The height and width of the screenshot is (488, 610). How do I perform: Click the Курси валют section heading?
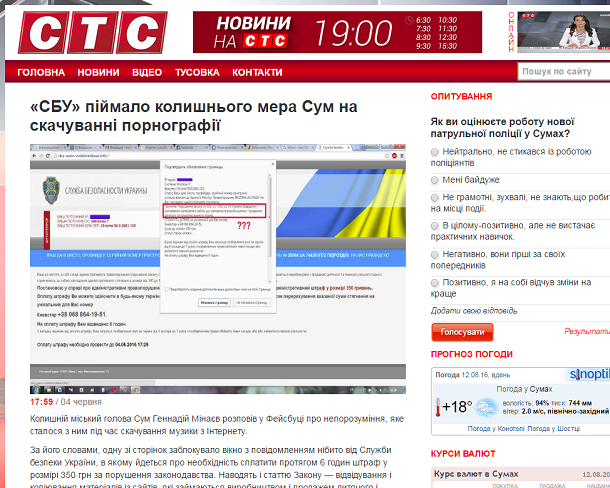coord(463,454)
